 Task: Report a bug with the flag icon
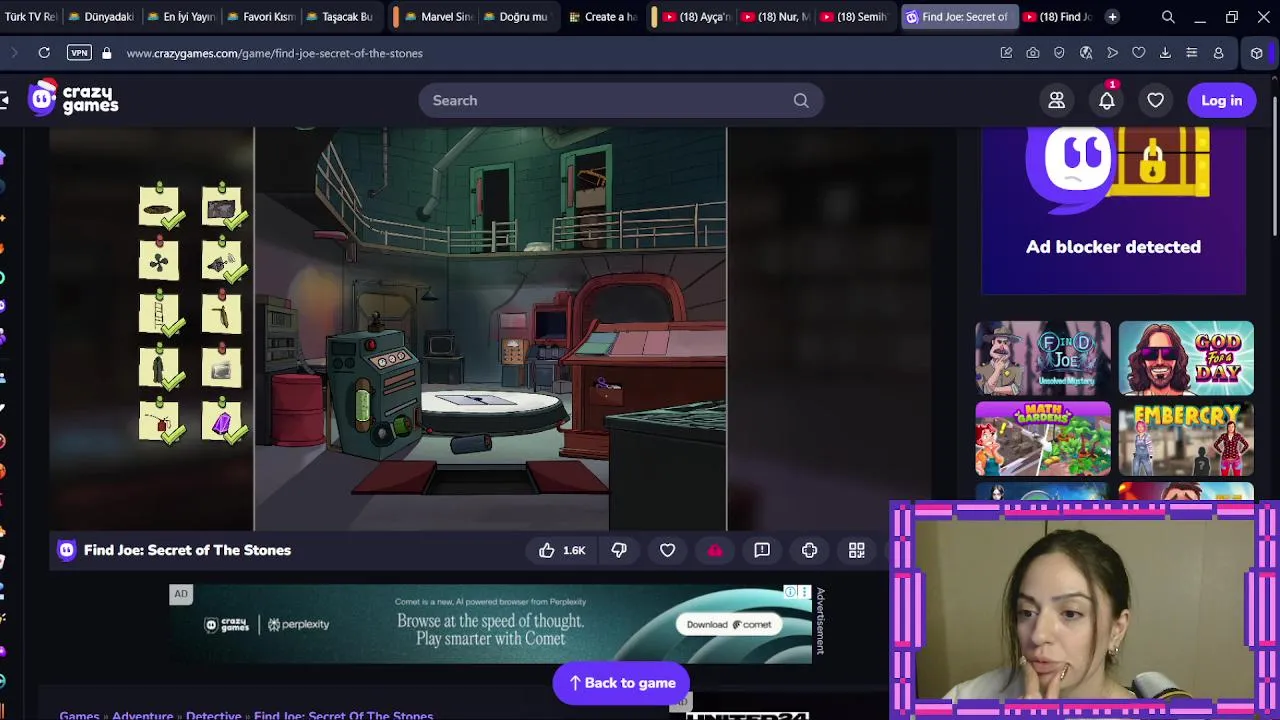click(x=762, y=550)
